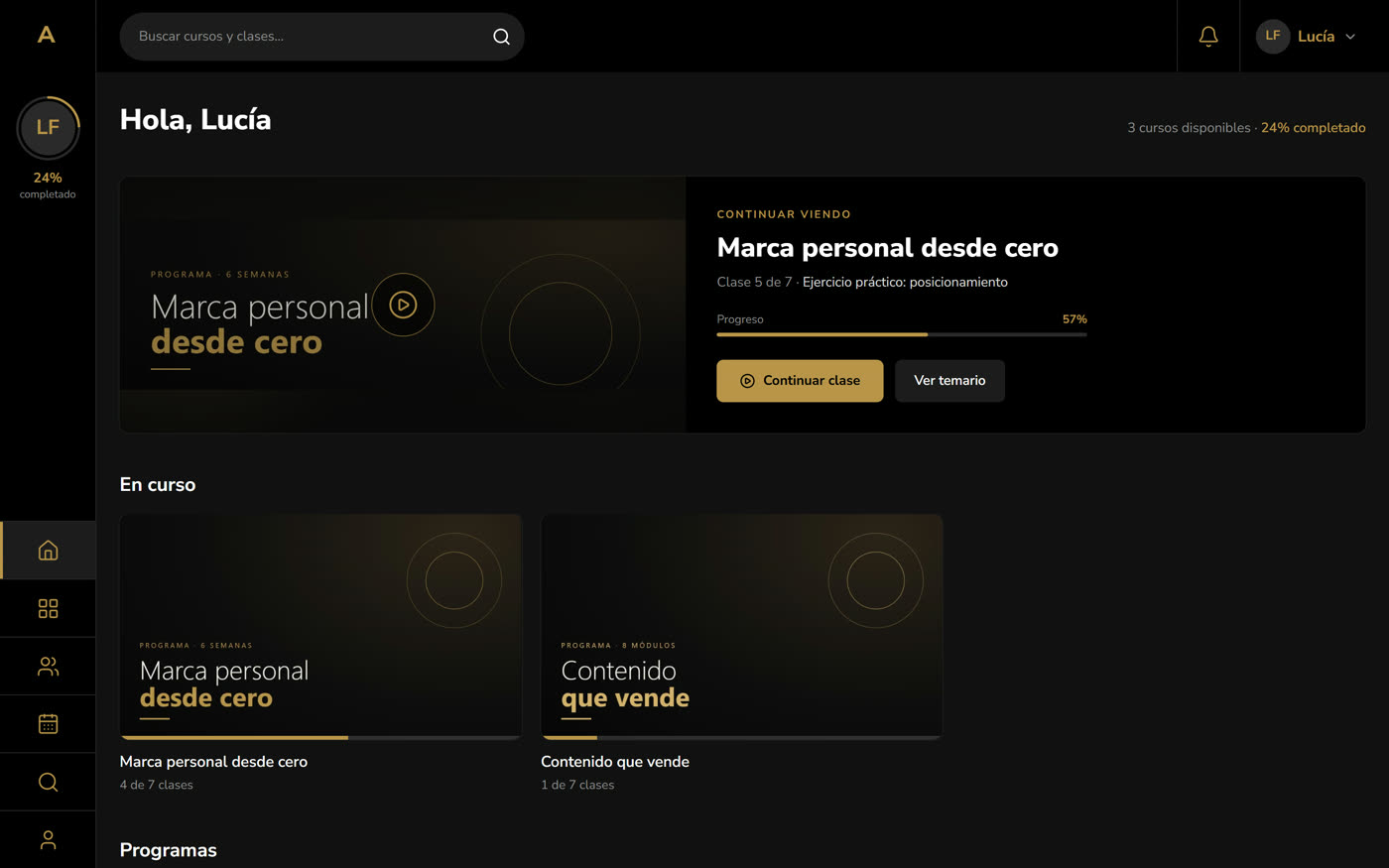Click the notifications bell icon
This screenshot has width=1389, height=868.
(1208, 36)
